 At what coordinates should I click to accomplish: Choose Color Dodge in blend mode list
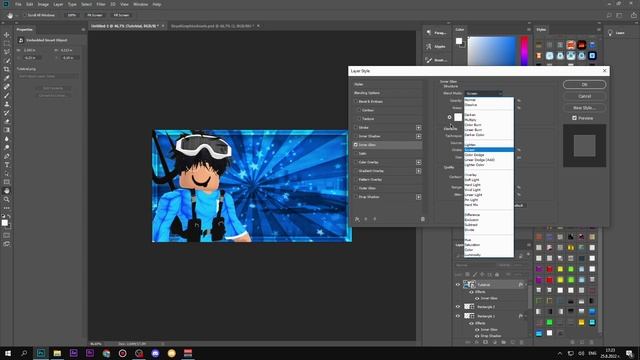(x=489, y=155)
